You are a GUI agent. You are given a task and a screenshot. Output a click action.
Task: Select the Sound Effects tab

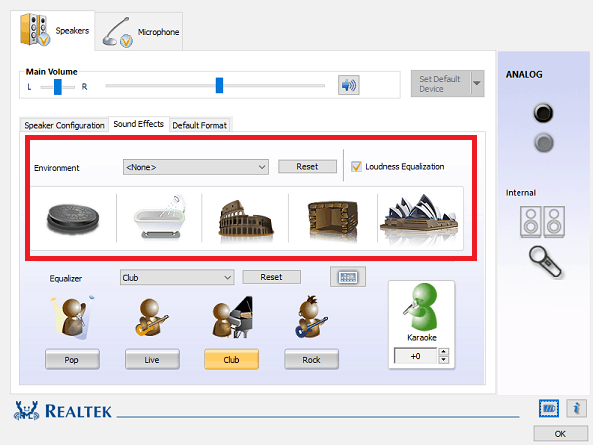click(x=138, y=124)
